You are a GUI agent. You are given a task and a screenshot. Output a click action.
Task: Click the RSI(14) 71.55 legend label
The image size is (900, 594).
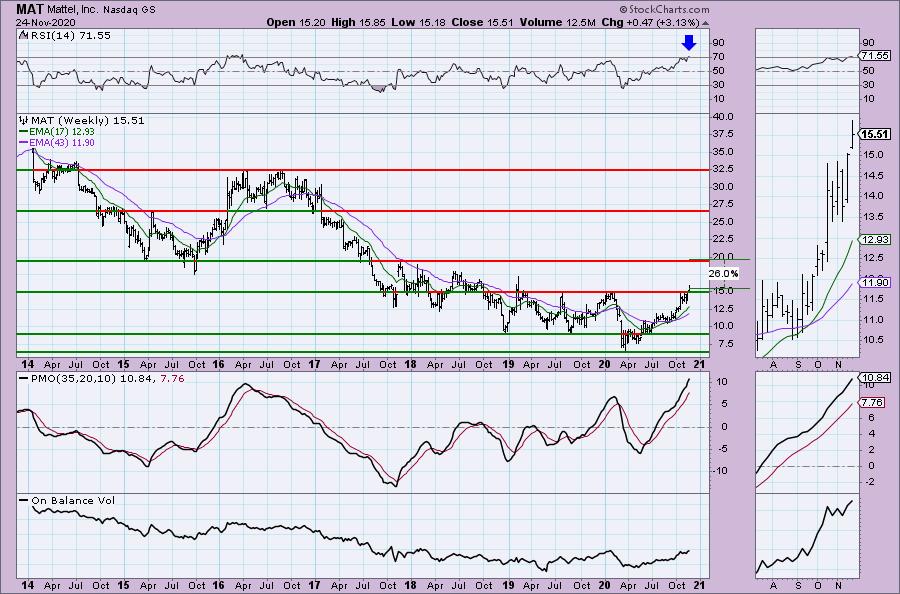pos(71,36)
